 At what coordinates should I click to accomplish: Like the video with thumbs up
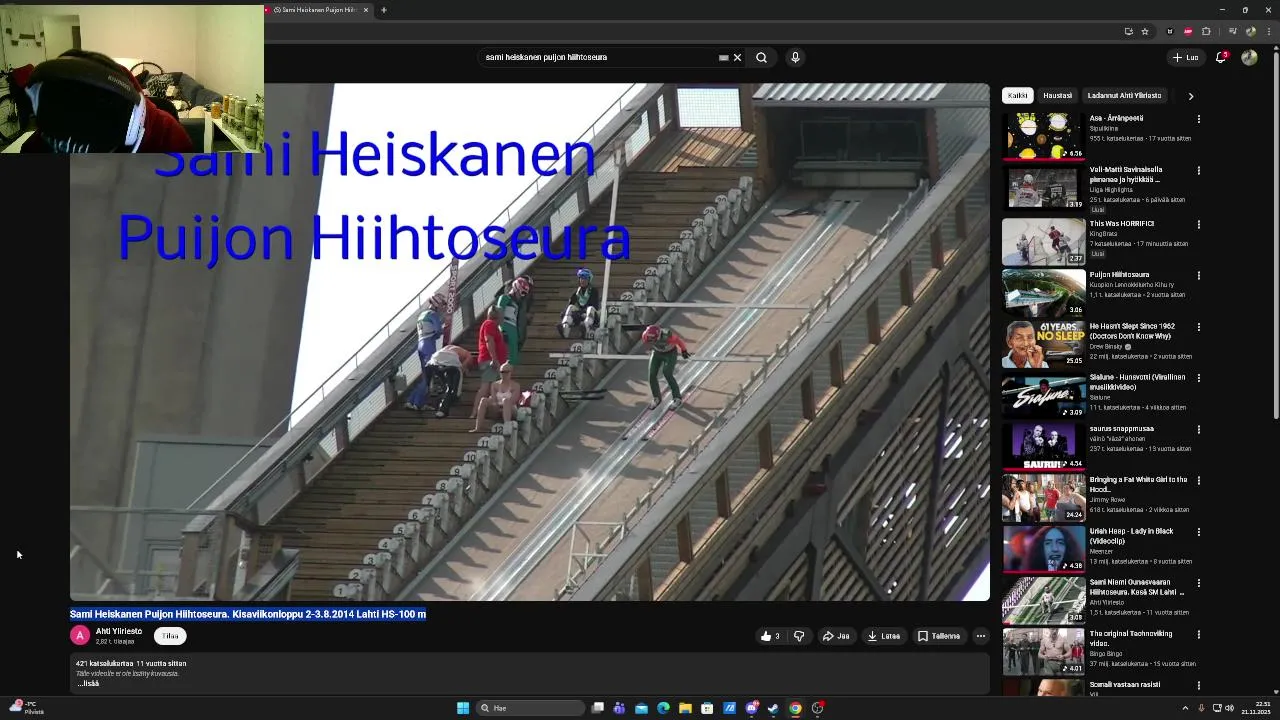[x=770, y=636]
